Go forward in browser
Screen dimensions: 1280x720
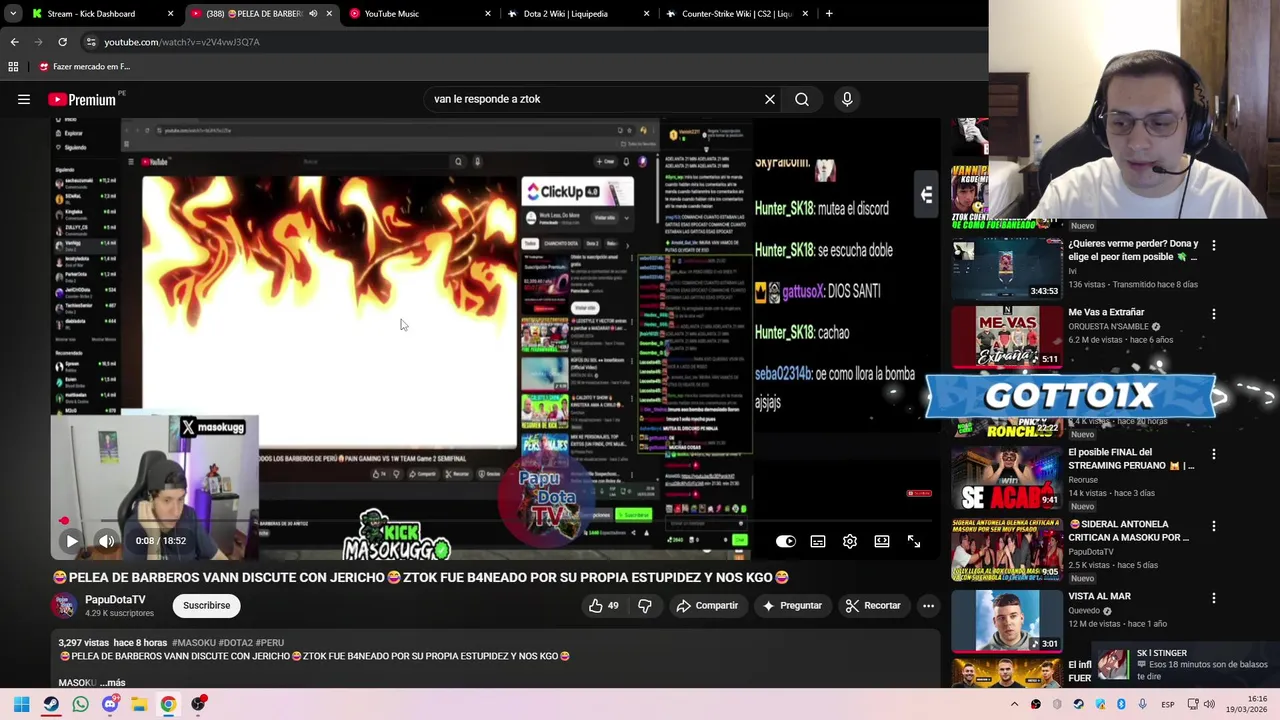[x=38, y=42]
